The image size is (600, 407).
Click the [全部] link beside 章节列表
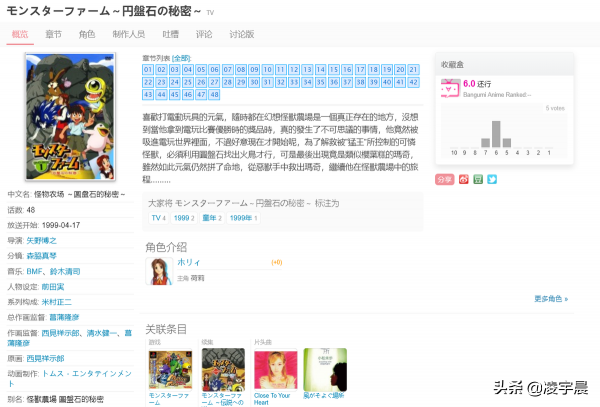(x=181, y=58)
